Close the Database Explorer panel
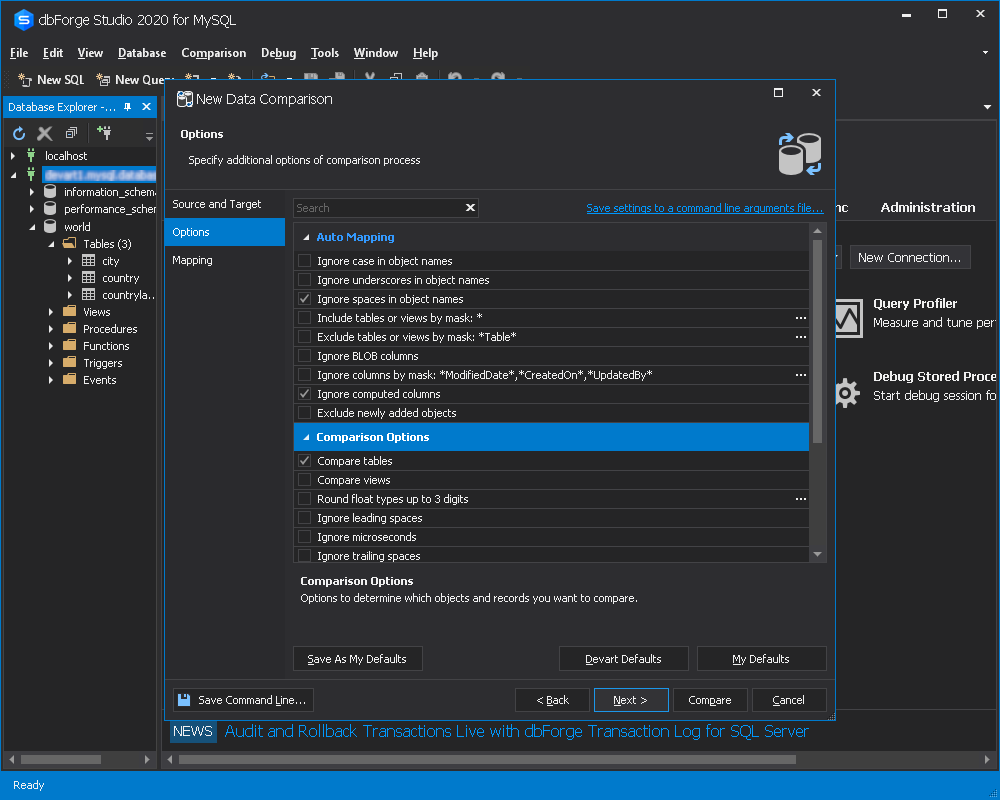The height and width of the screenshot is (800, 1000). [146, 107]
